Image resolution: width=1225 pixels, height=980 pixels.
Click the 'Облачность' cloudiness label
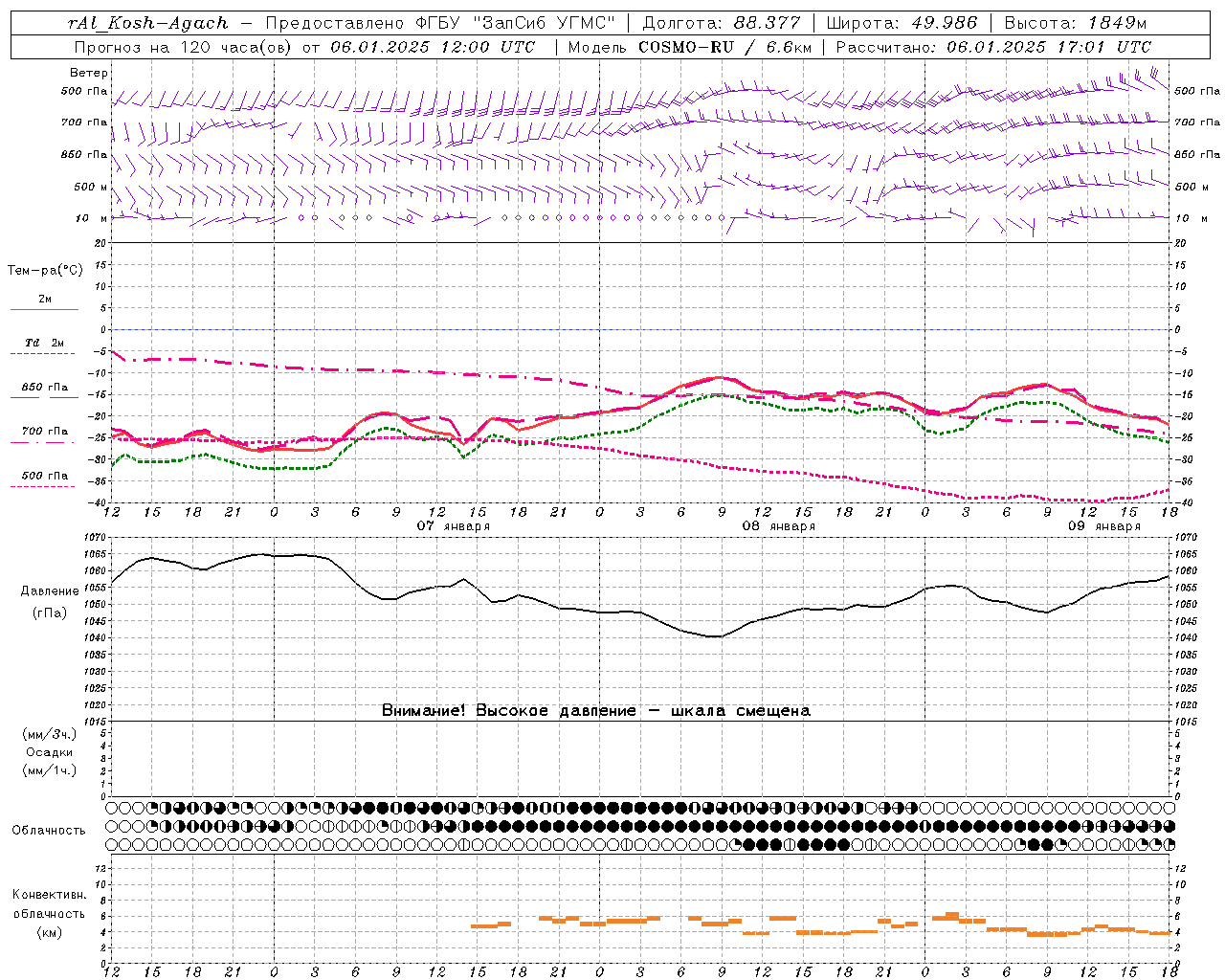[x=49, y=831]
